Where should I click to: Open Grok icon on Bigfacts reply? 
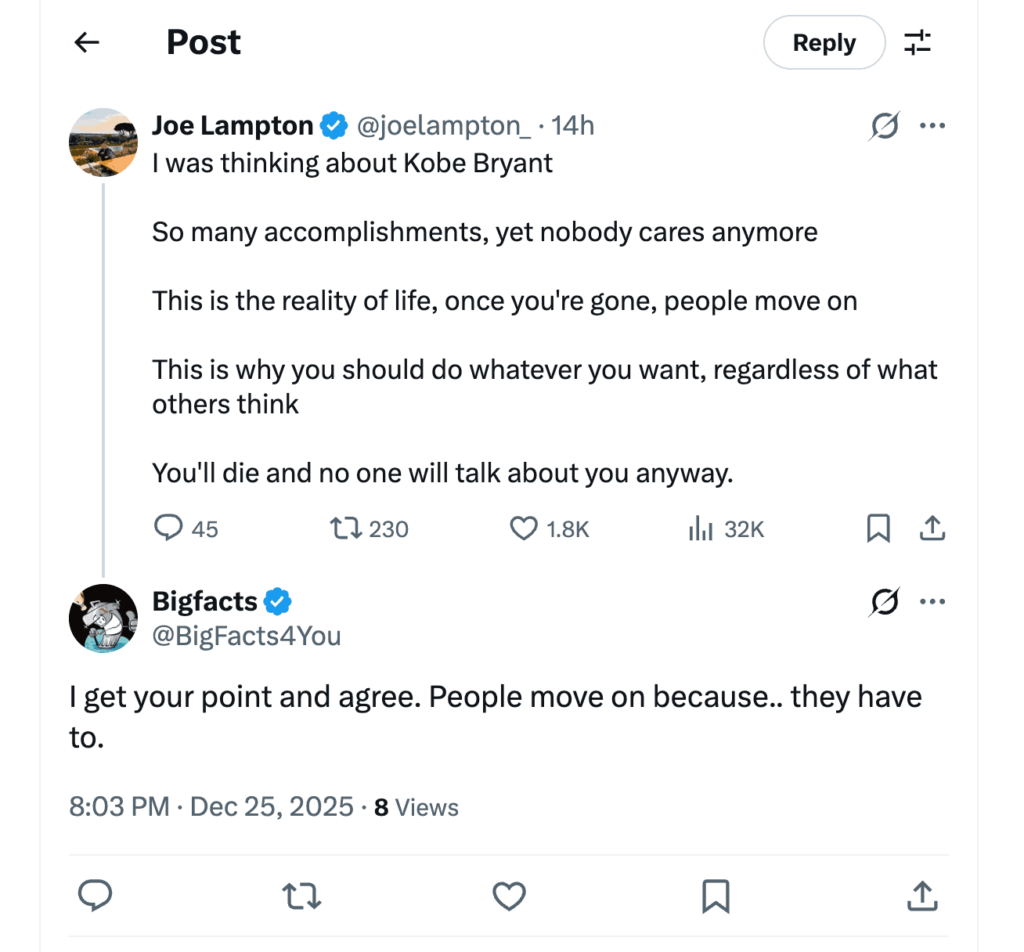pos(884,602)
